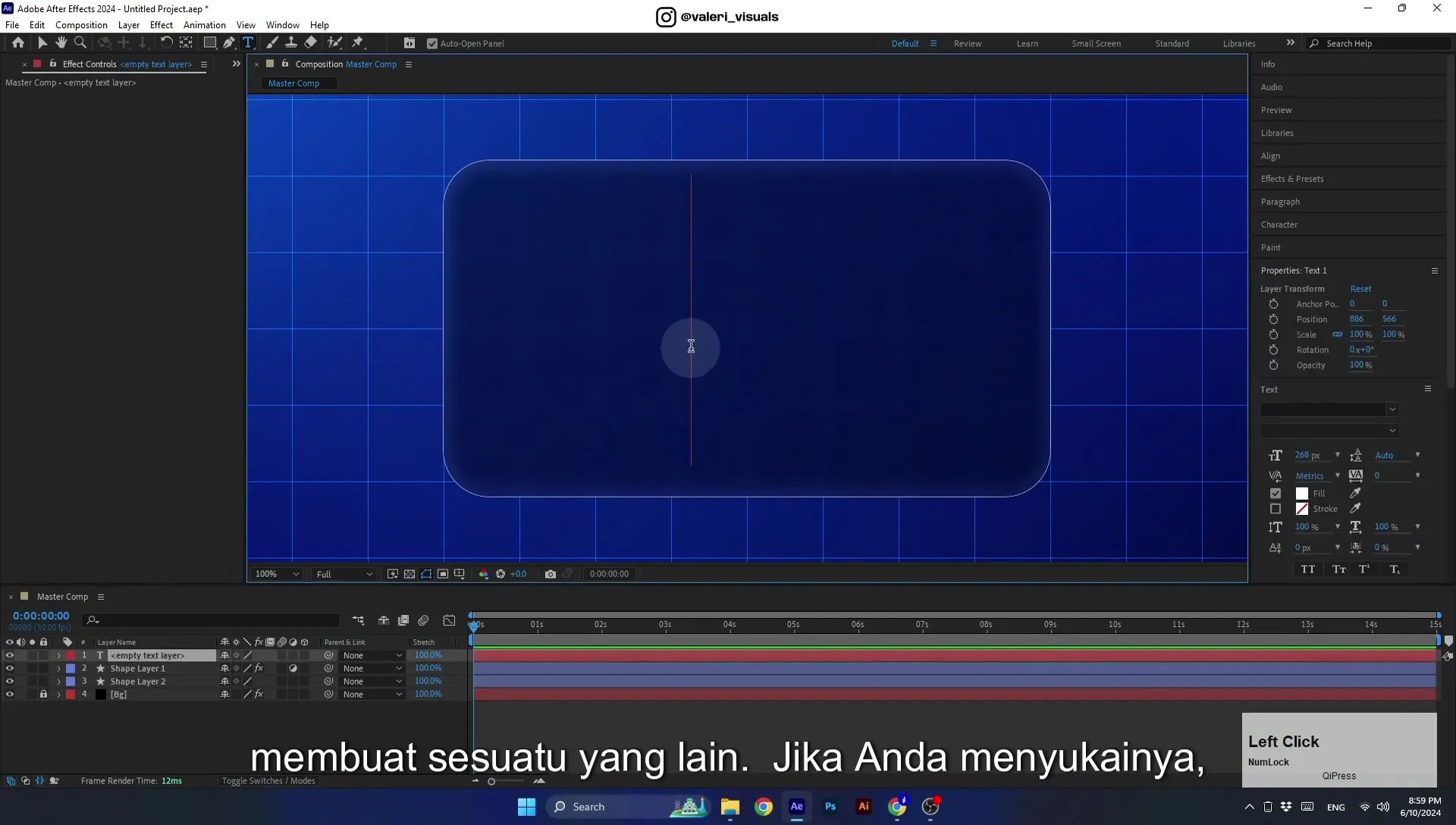Click the fill color eyedropper
The height and width of the screenshot is (825, 1456).
1355,493
